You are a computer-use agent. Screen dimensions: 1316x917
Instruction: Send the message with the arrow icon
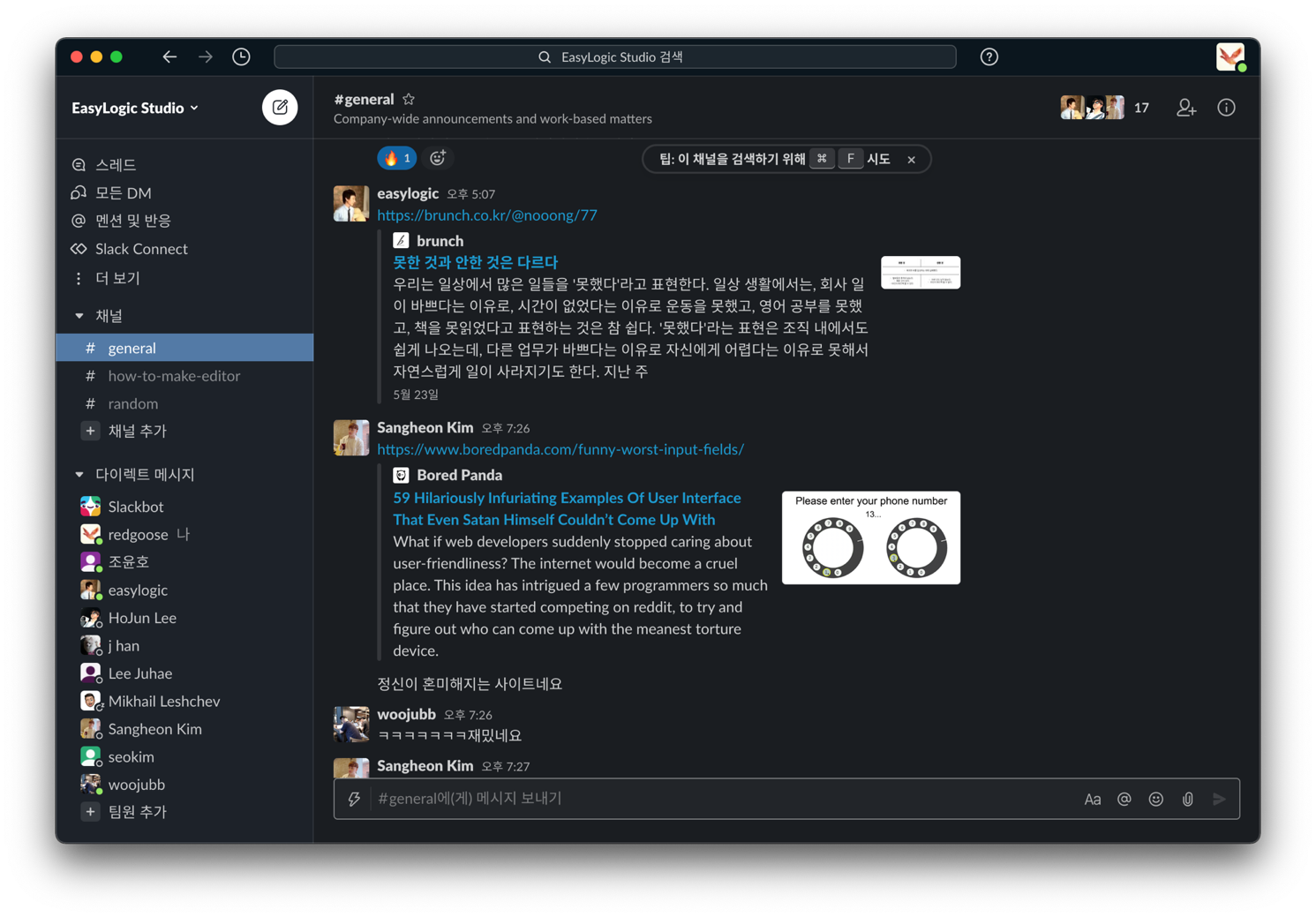tap(1220, 800)
